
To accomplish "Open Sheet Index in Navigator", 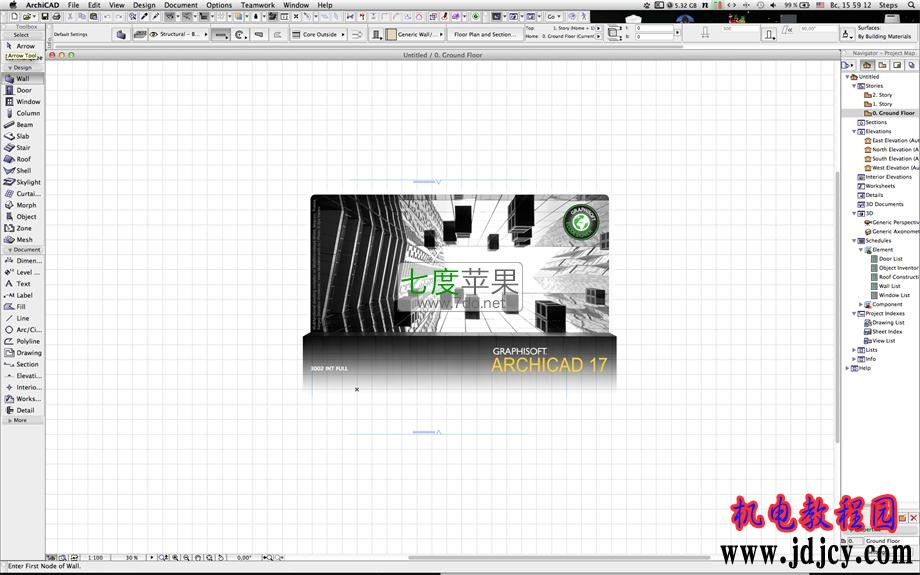I will (884, 332).
